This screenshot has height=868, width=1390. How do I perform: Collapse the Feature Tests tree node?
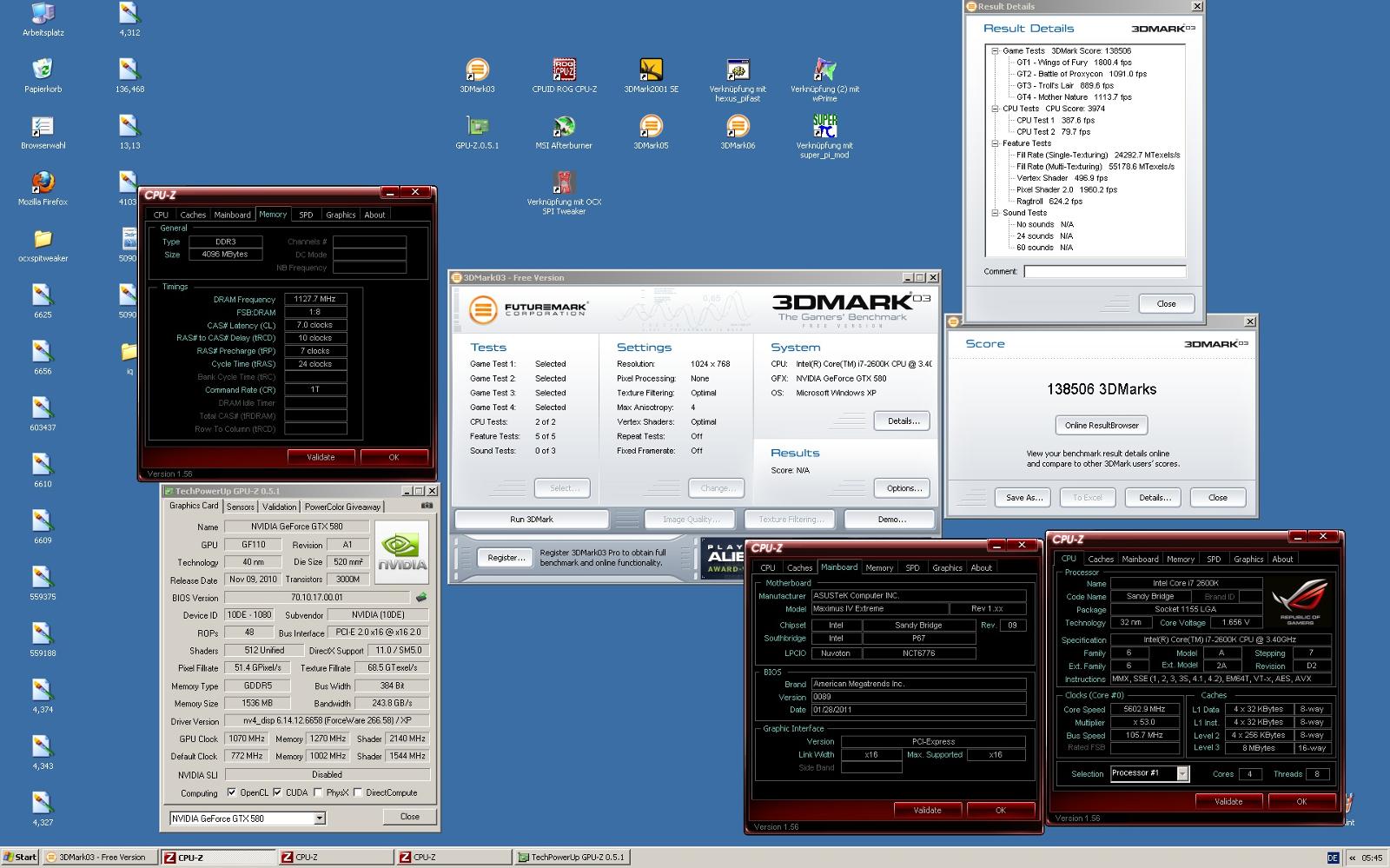[995, 143]
